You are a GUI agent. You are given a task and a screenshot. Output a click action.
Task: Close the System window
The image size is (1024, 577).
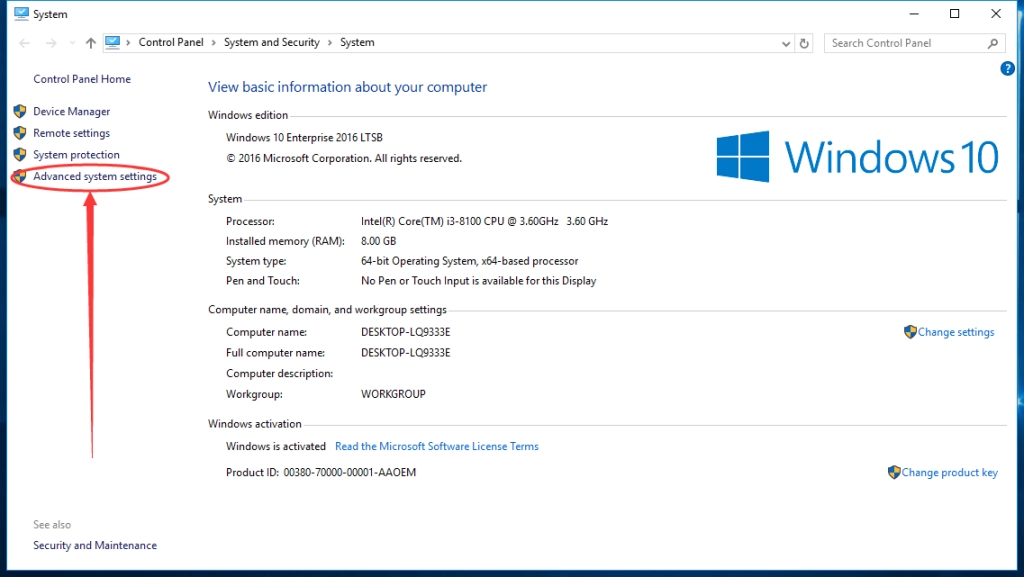pos(996,14)
